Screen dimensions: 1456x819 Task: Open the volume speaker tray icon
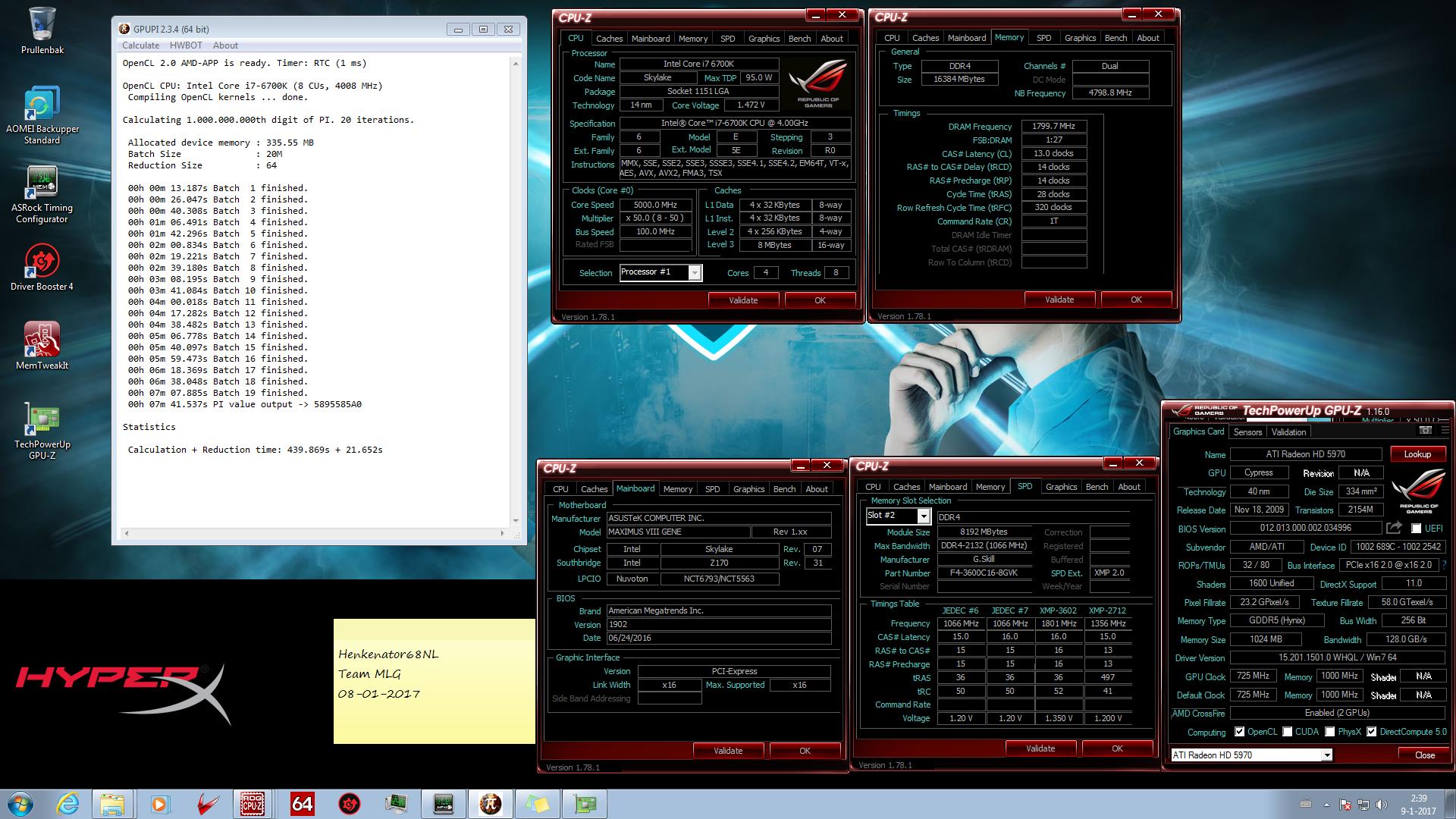1382,805
